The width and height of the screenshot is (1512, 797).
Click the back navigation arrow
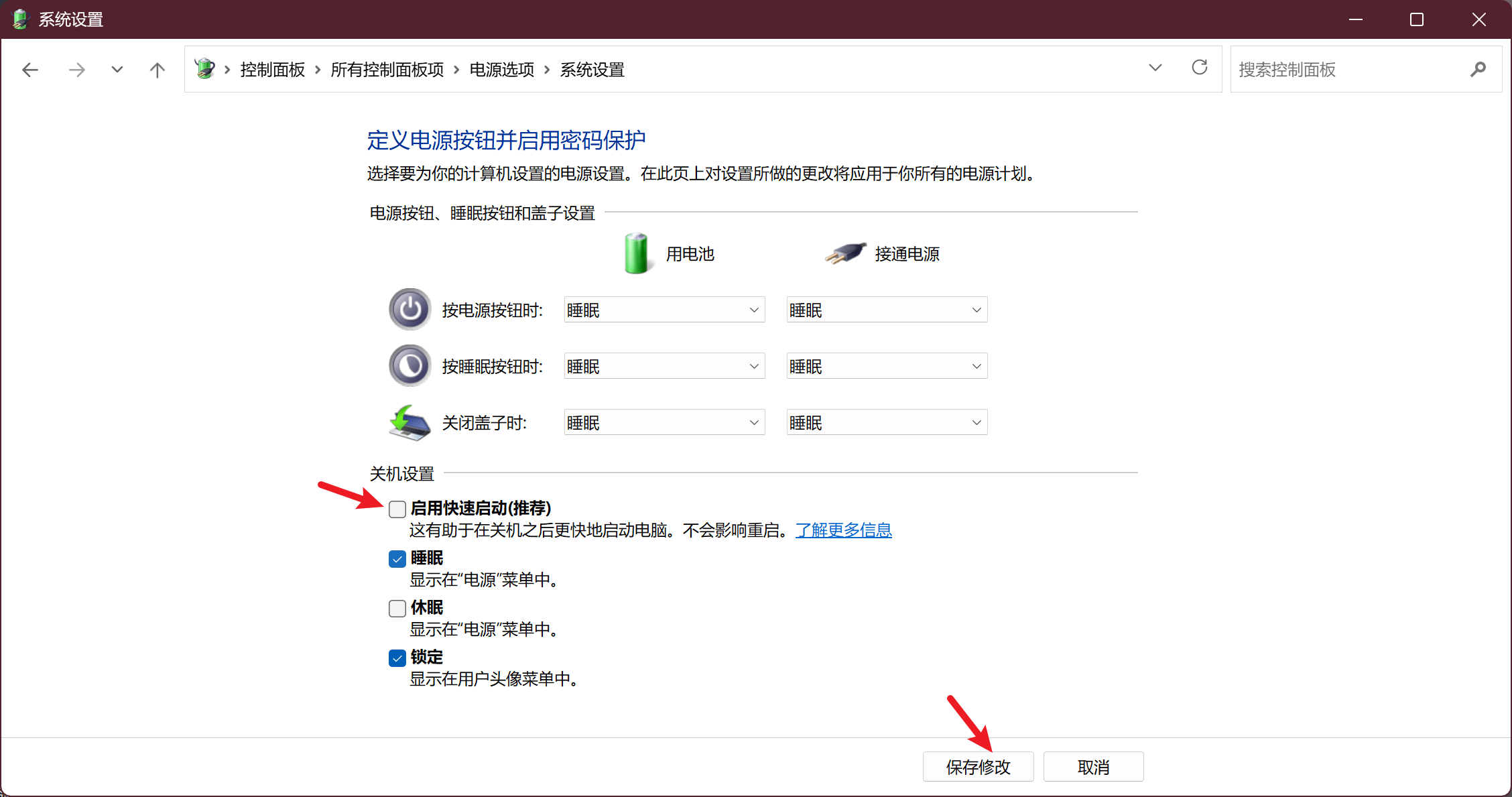[x=30, y=70]
